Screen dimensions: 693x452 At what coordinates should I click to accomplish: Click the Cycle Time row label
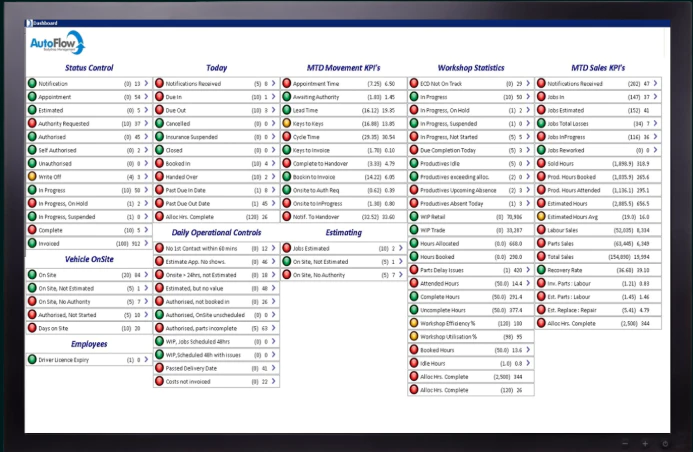306,137
